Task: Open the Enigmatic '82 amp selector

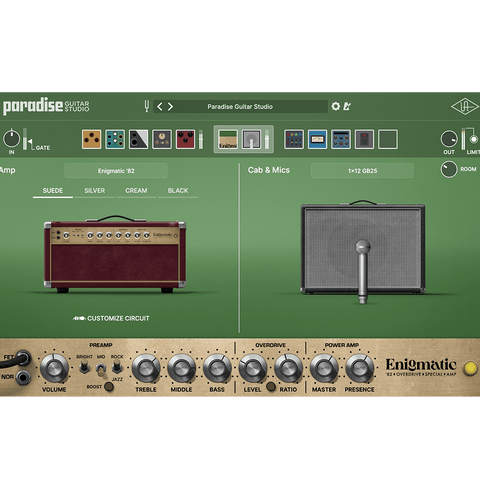Action: tap(116, 171)
